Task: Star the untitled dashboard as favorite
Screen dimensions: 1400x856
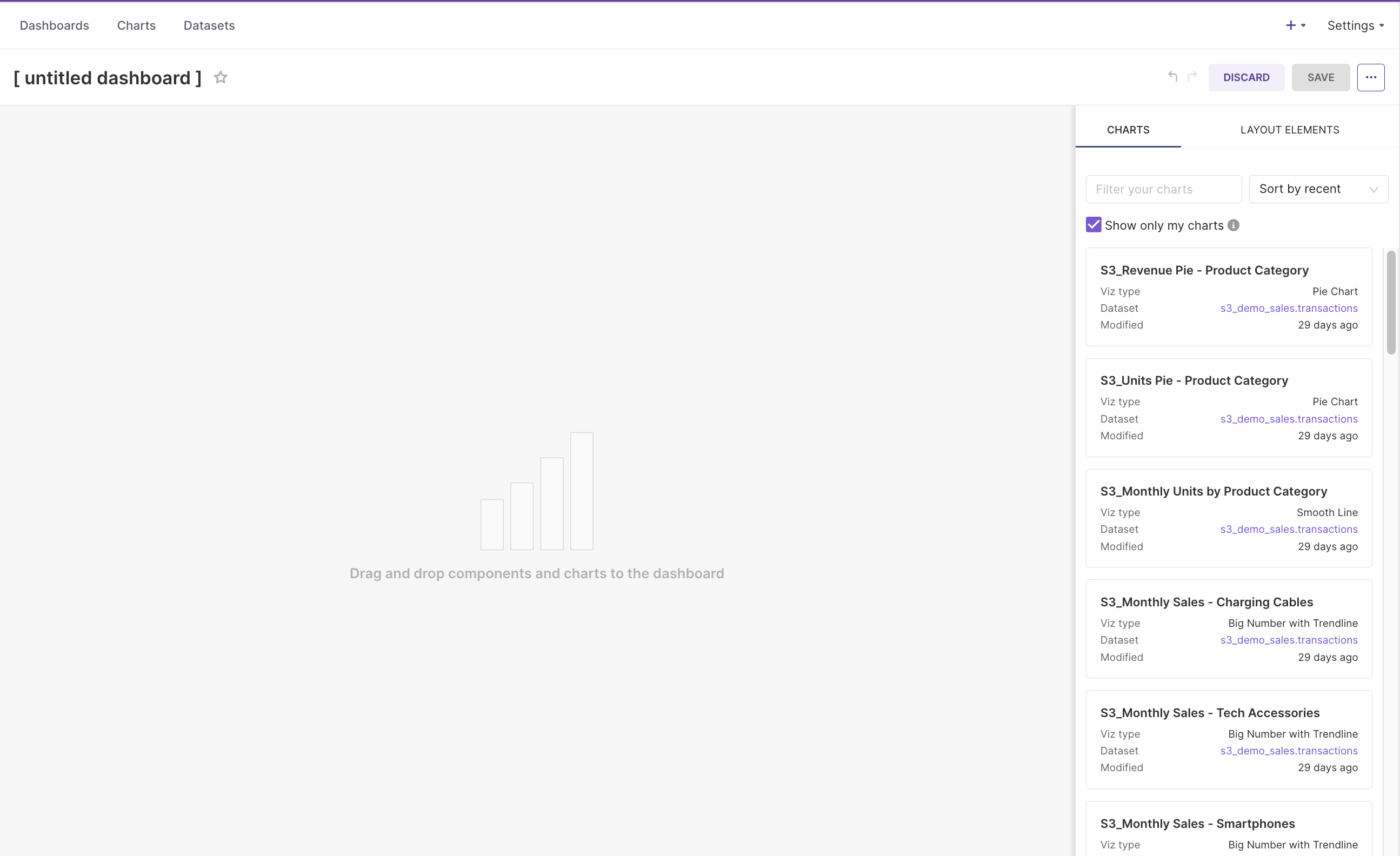Action: tap(221, 77)
